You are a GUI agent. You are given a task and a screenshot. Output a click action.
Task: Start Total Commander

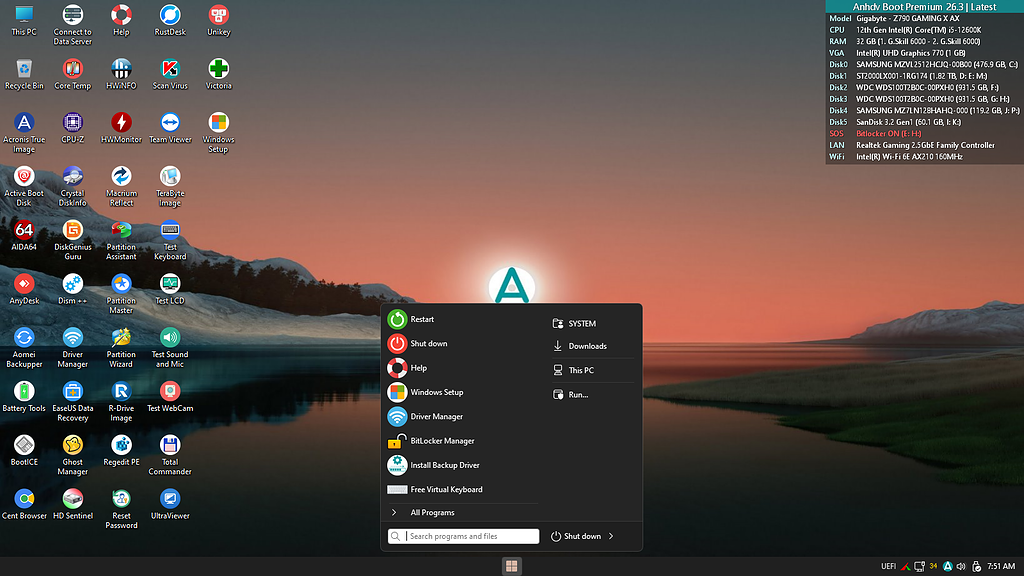(x=170, y=455)
